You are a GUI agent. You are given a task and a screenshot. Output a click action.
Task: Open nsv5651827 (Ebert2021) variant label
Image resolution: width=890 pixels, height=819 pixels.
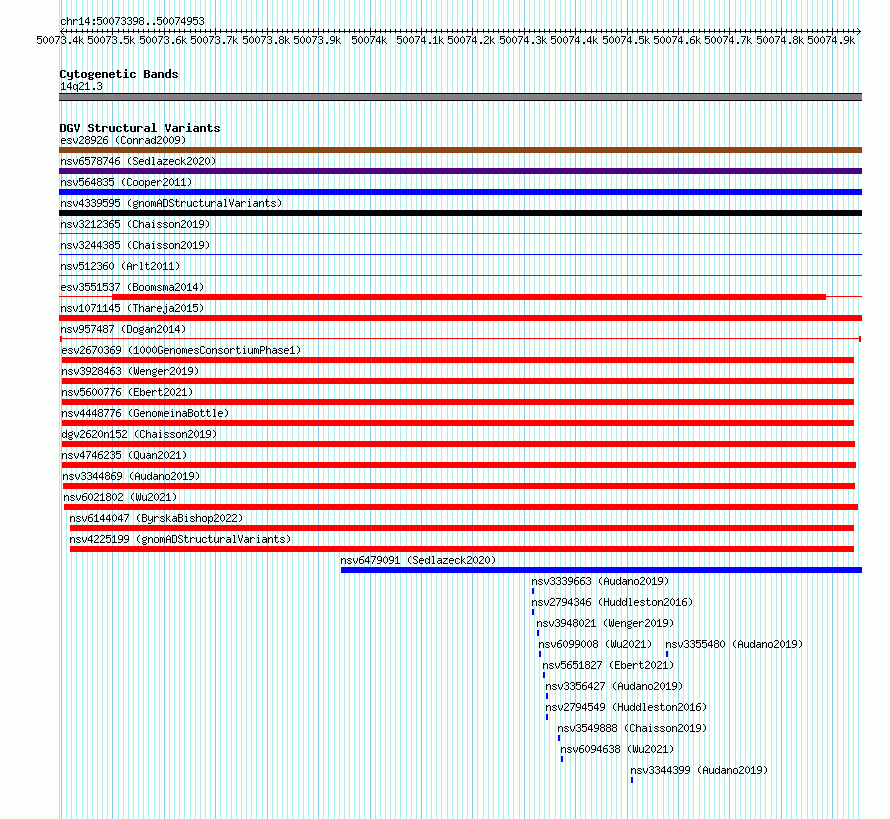tap(608, 665)
